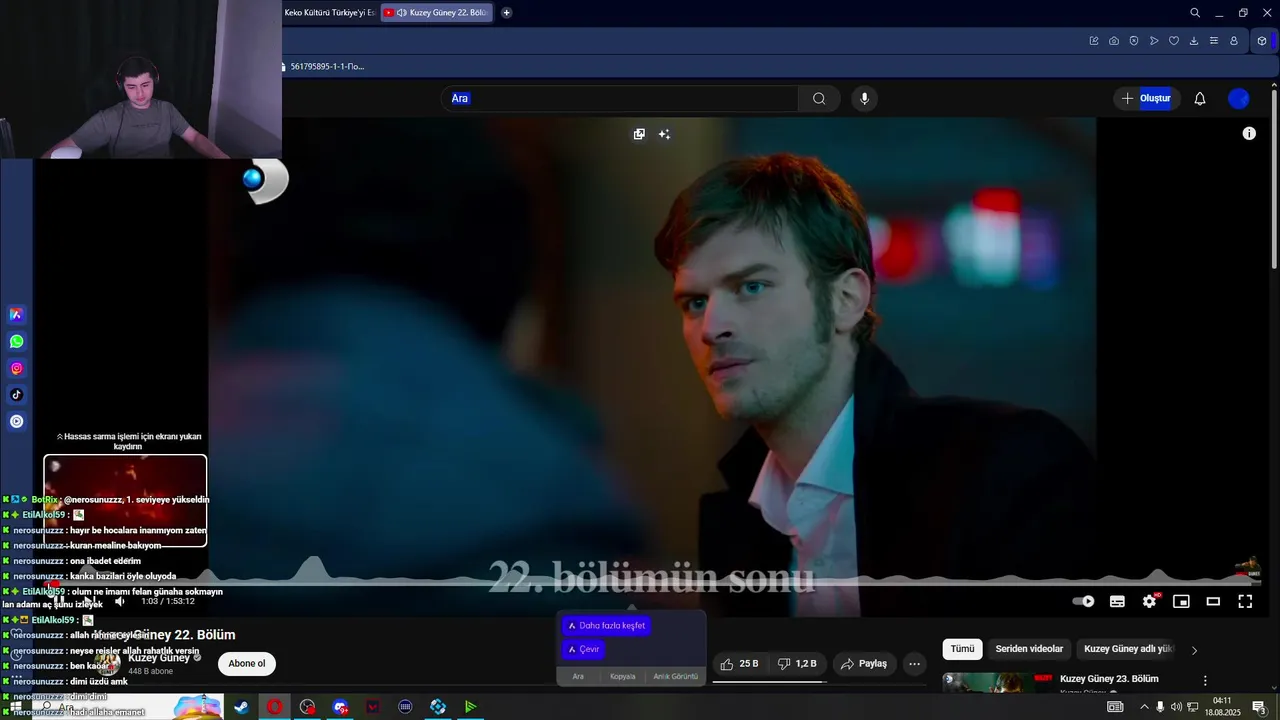Open the Kuzey Güney 23. Bölüm video title
Viewport: 1280px width, 720px height.
tap(1109, 679)
